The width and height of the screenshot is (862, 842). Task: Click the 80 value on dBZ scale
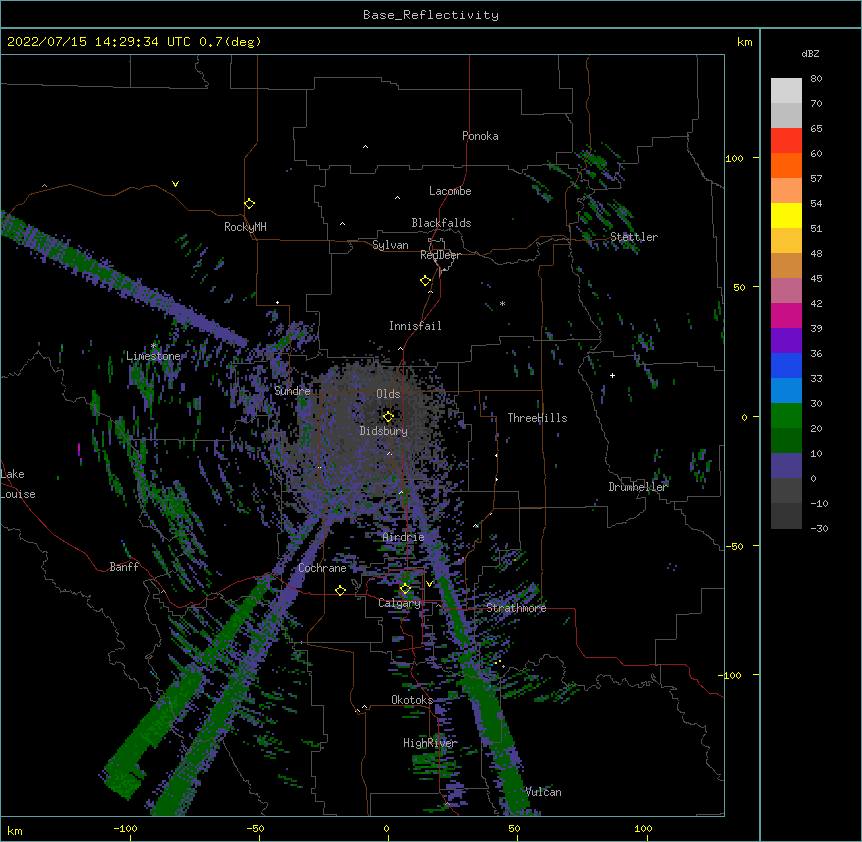[x=816, y=79]
